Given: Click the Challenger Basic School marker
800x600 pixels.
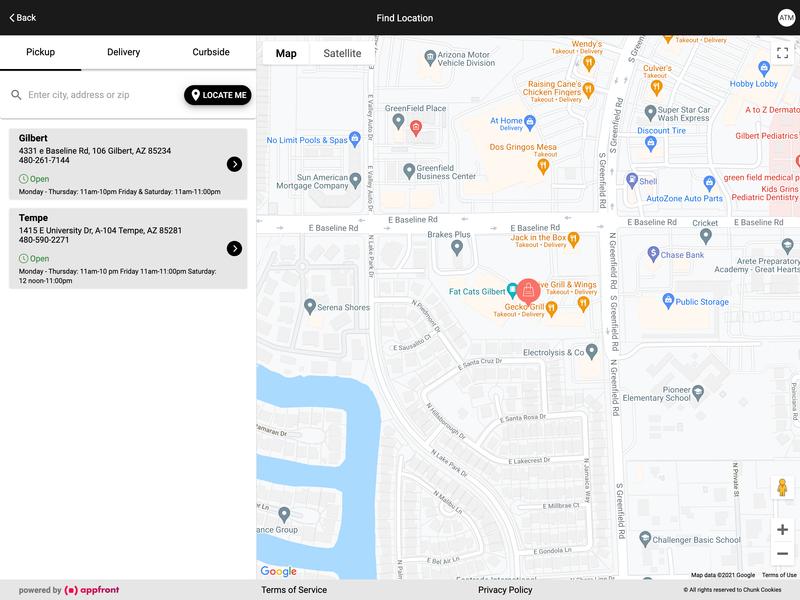Looking at the screenshot, I should click(x=645, y=539).
